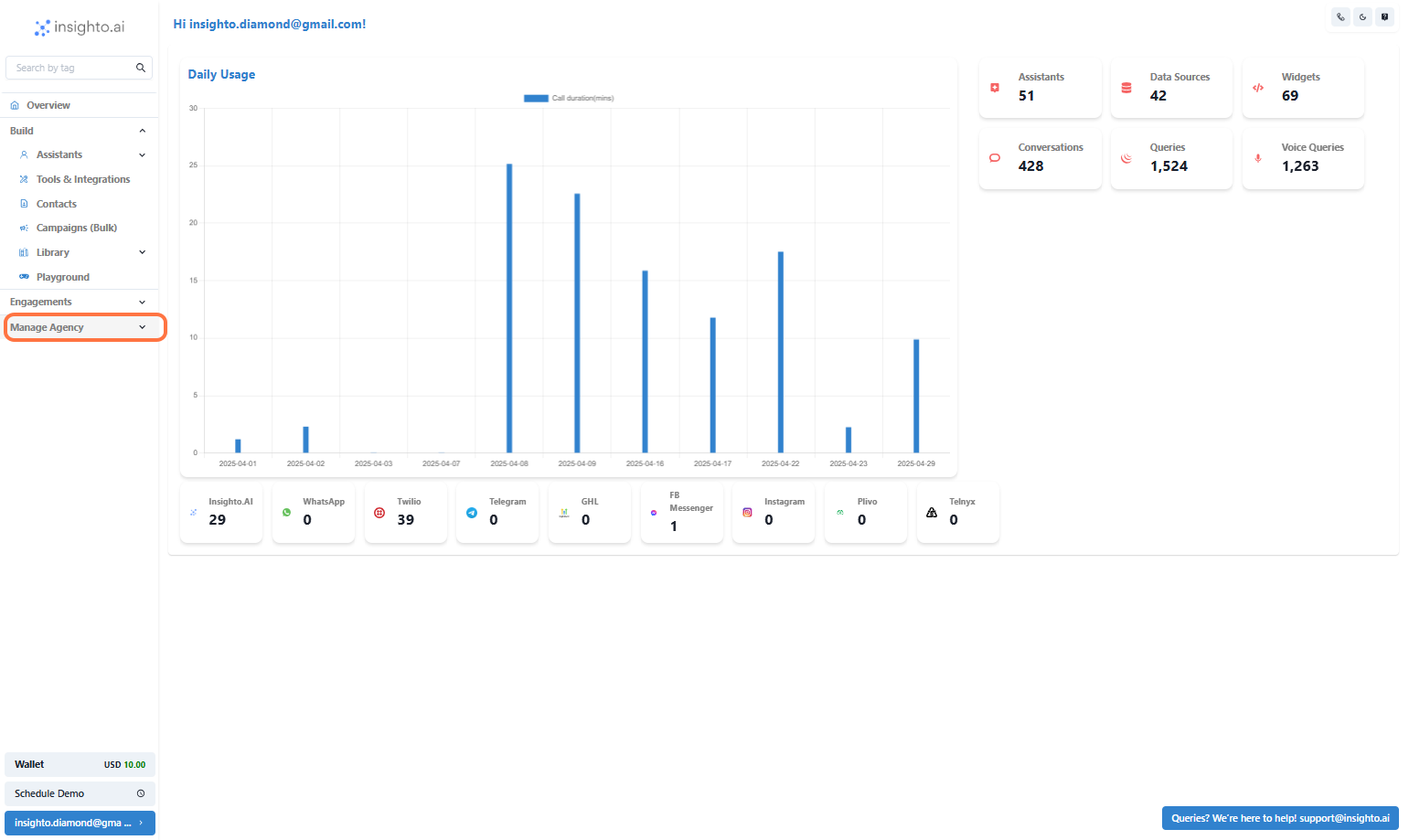
Task: Click the Widgets code icon
Action: pyautogui.click(x=1258, y=88)
